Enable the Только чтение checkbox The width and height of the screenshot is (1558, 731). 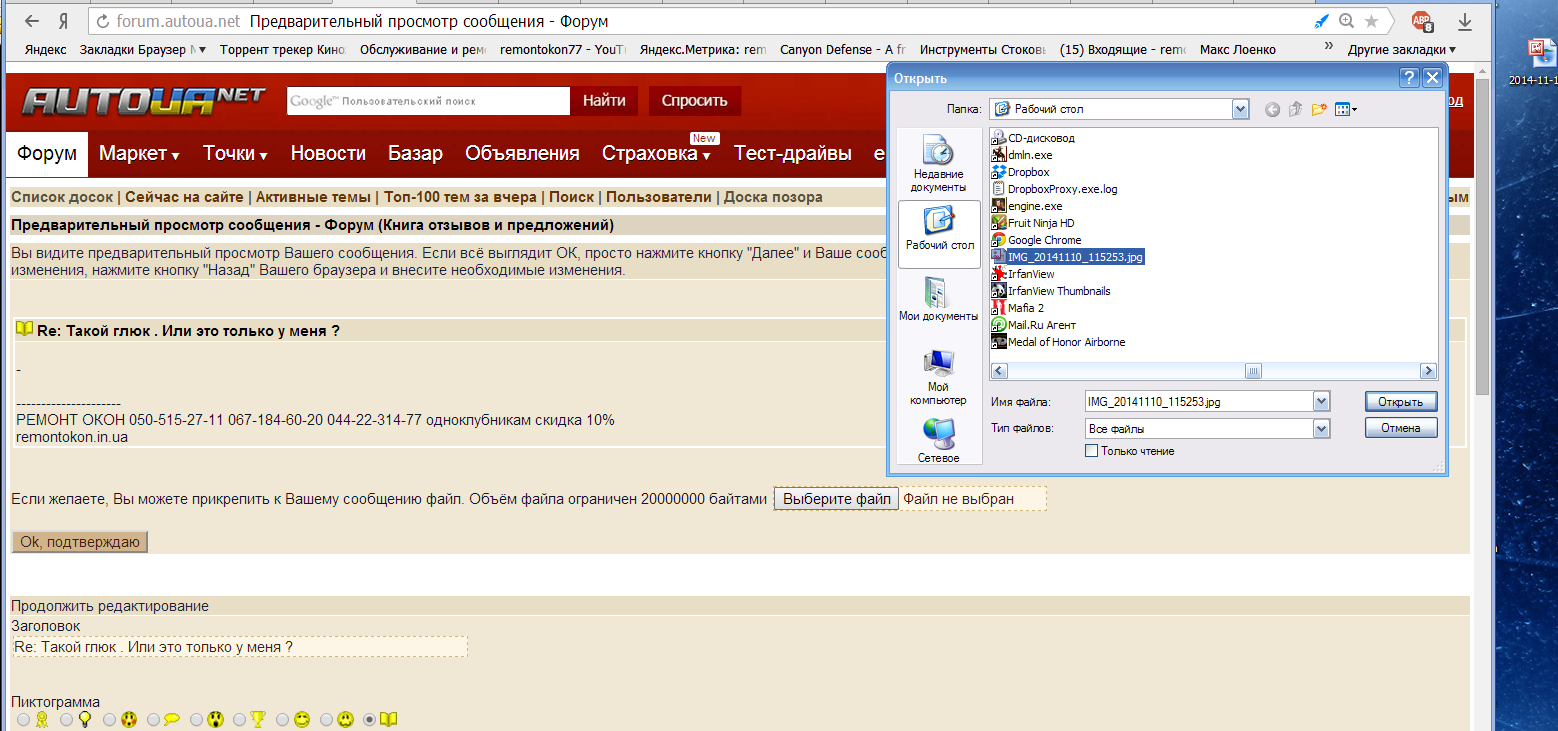coord(1091,451)
